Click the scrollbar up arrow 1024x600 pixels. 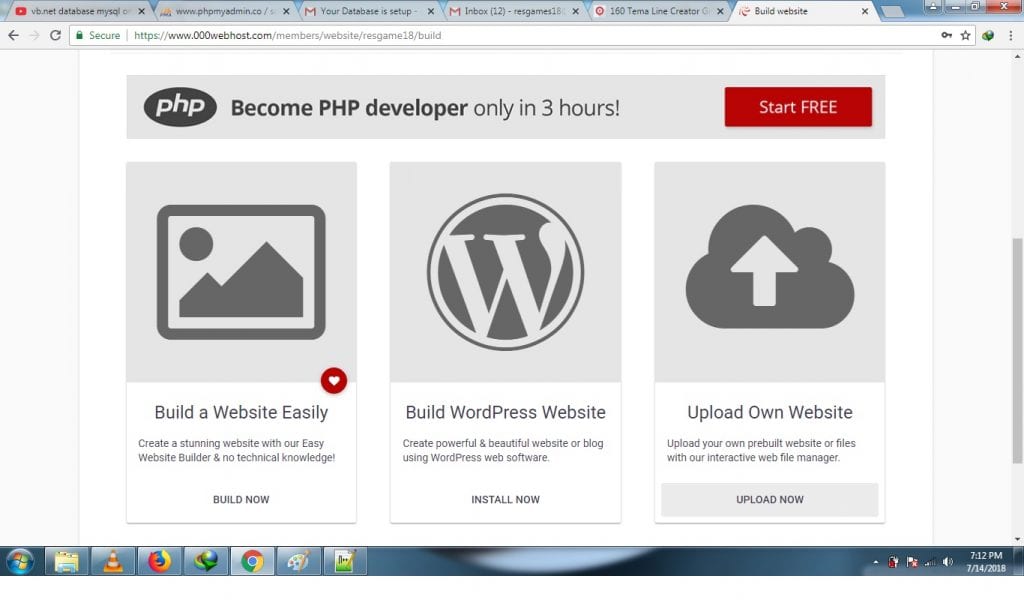point(1017,57)
